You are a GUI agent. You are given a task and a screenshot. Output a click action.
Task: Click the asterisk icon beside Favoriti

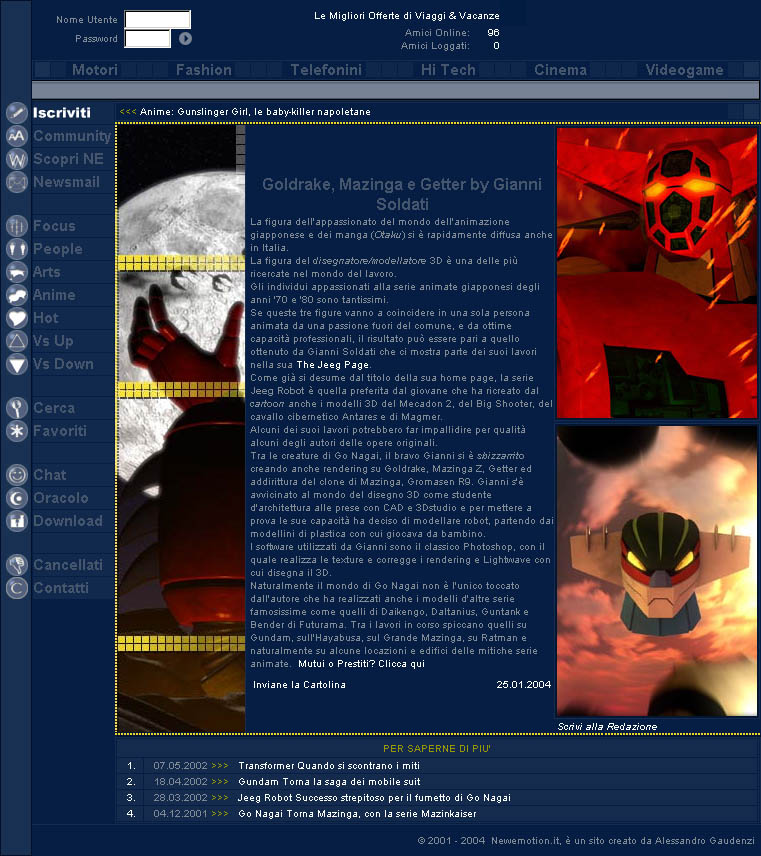coord(17,431)
